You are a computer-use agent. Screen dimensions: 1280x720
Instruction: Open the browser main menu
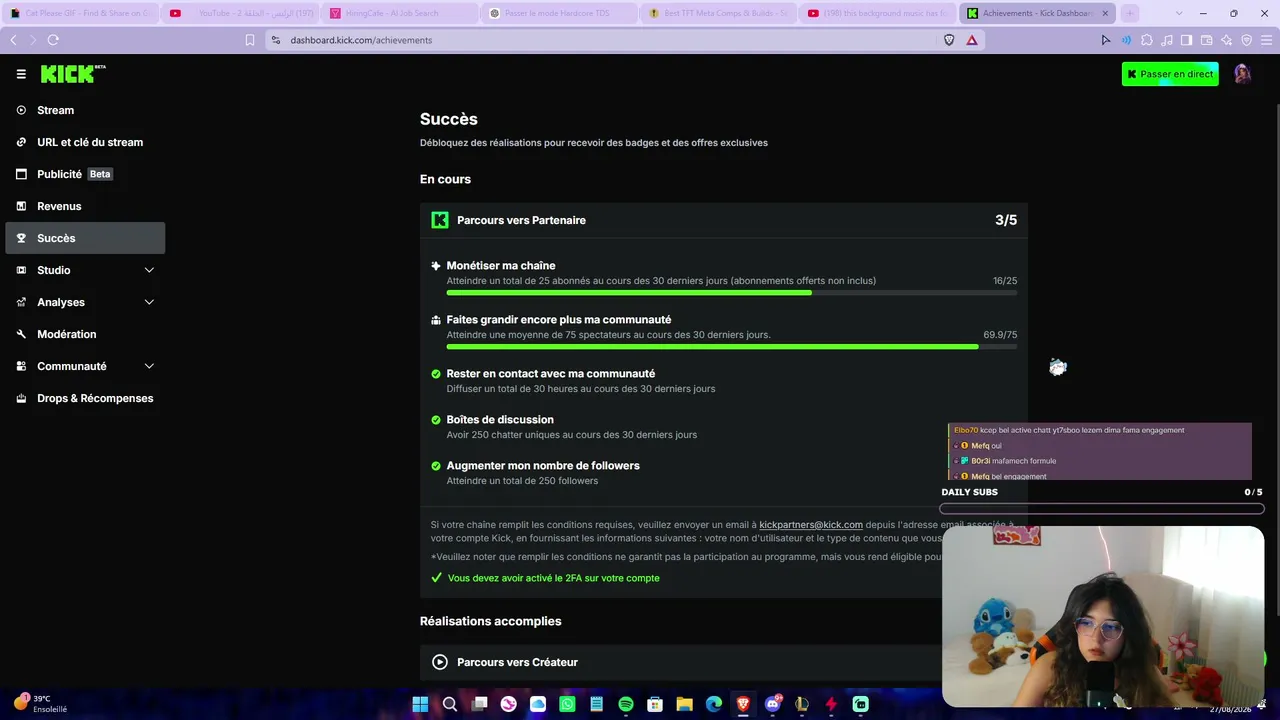pyautogui.click(x=1267, y=40)
